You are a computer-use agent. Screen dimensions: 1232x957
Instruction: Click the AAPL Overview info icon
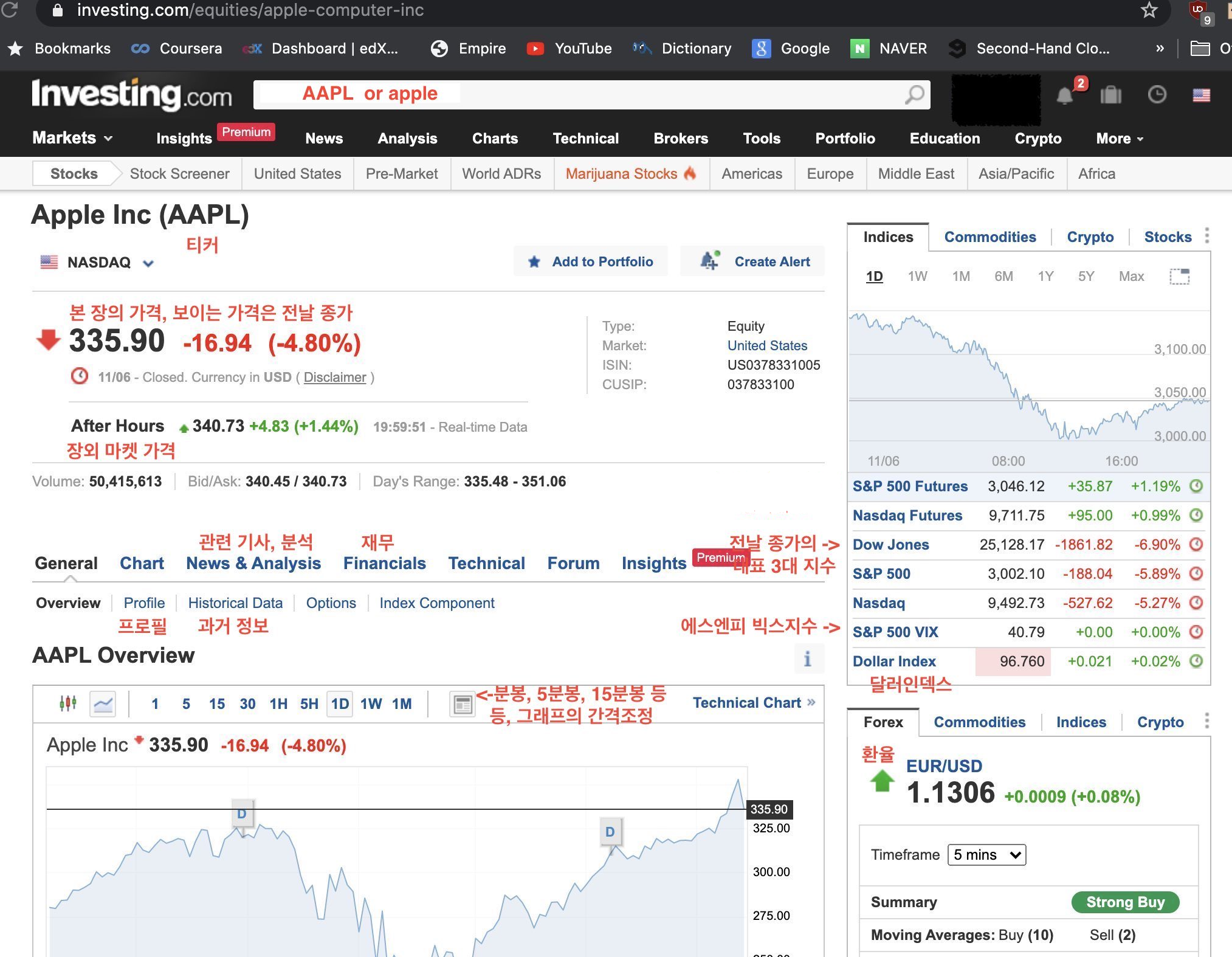tap(808, 658)
